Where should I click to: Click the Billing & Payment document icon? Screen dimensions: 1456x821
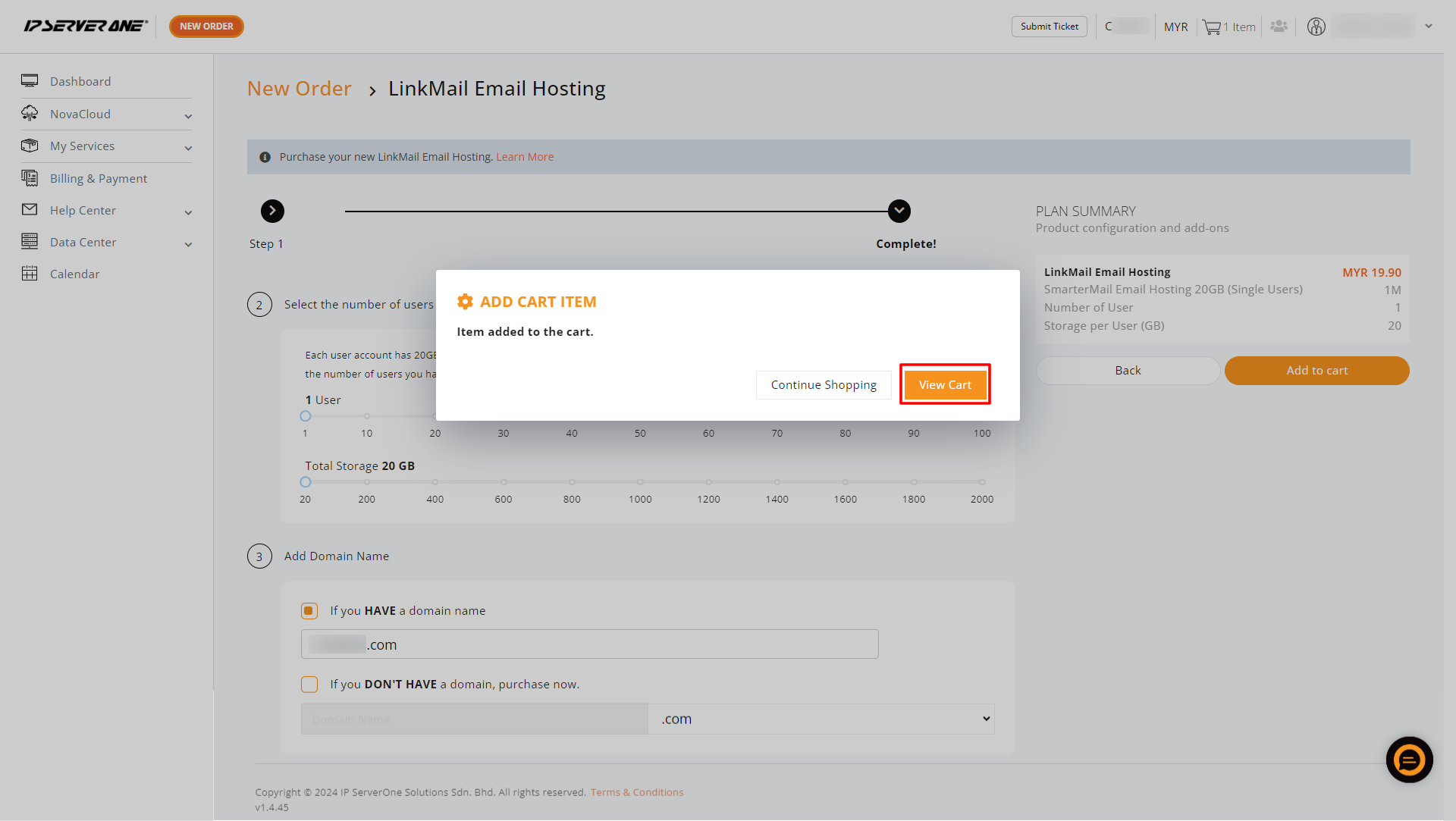[30, 177]
